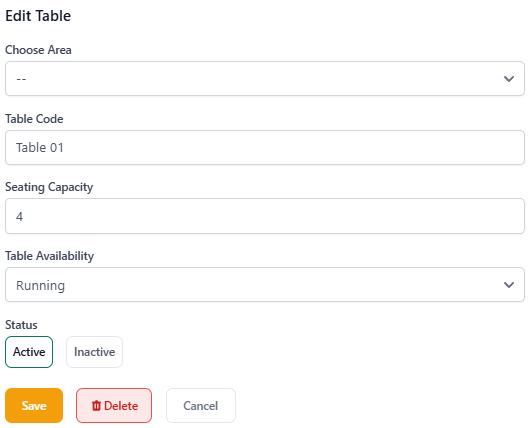Click the trash icon on the Delete button

pyautogui.click(x=96, y=405)
